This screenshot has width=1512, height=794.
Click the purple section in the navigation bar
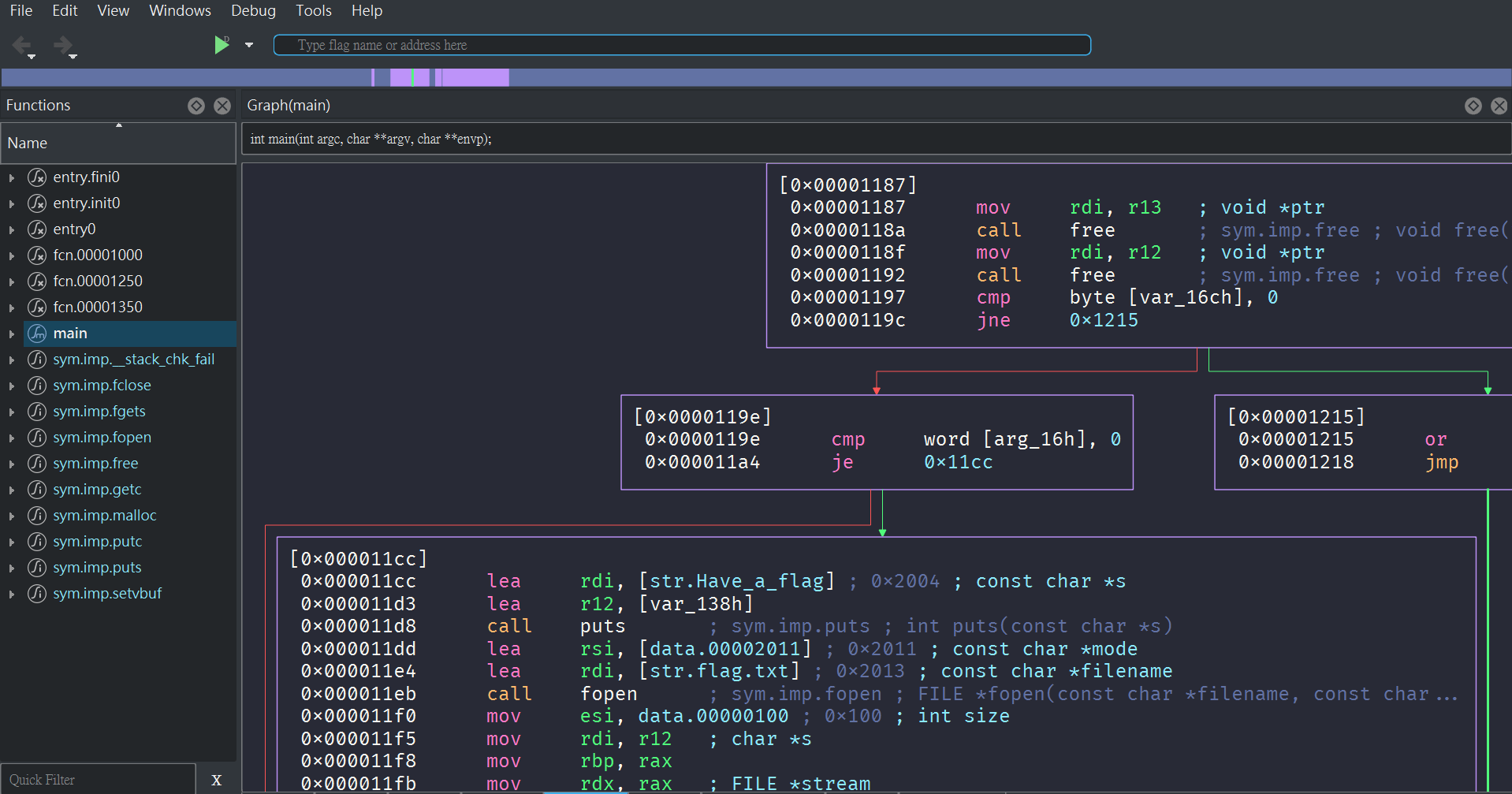[x=474, y=77]
